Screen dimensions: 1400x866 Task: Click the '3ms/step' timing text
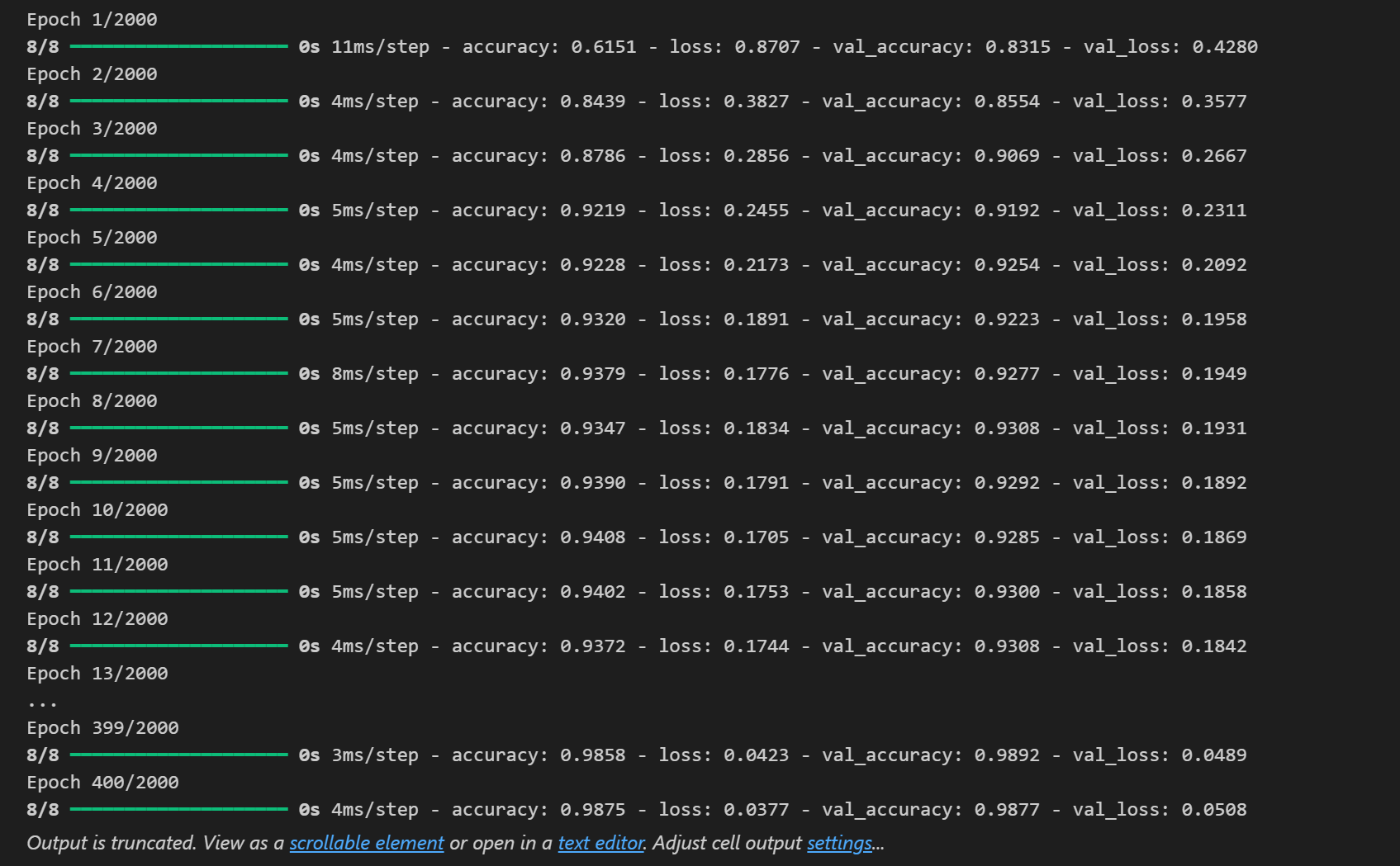(375, 755)
